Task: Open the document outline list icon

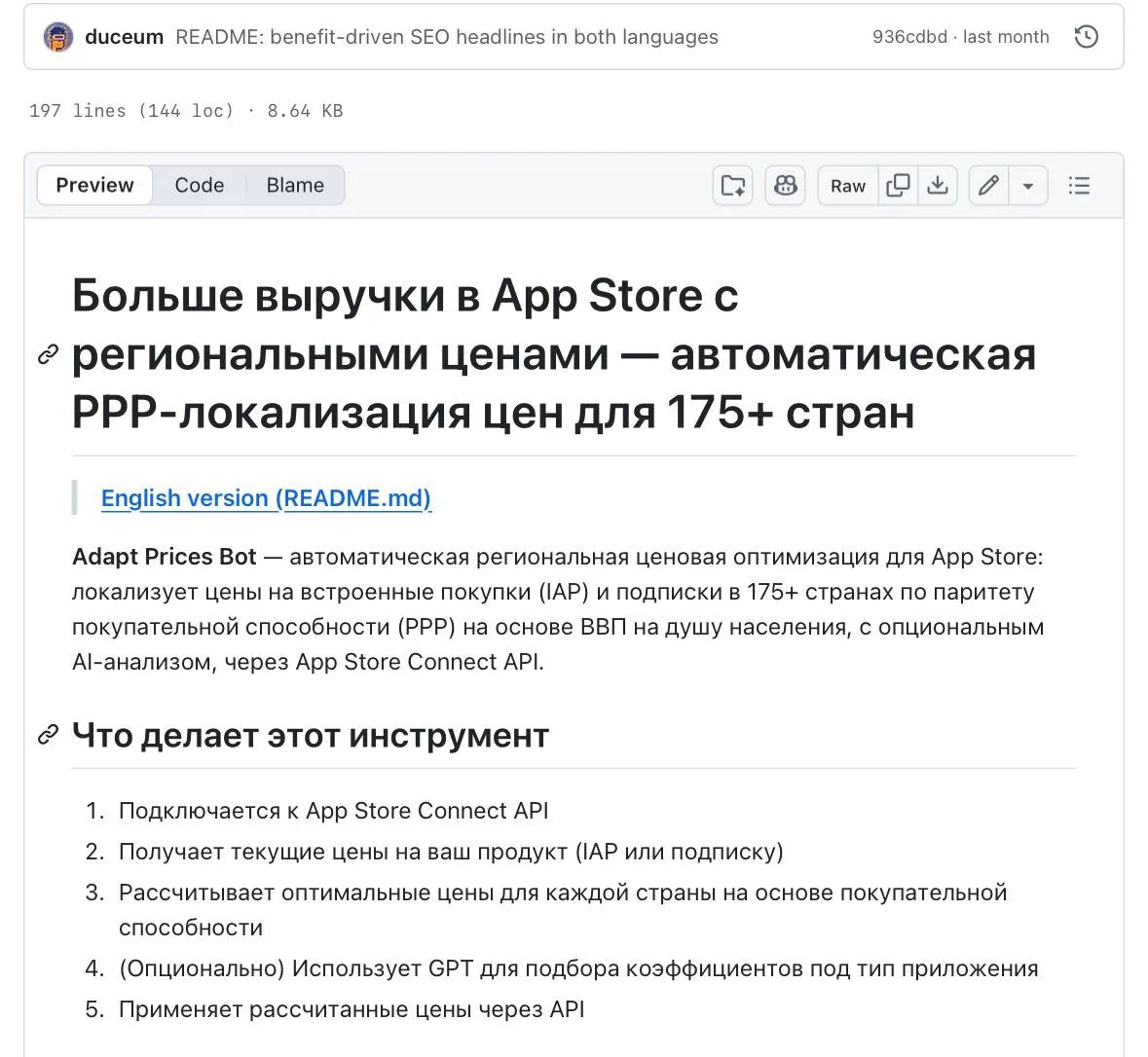Action: pyautogui.click(x=1079, y=185)
